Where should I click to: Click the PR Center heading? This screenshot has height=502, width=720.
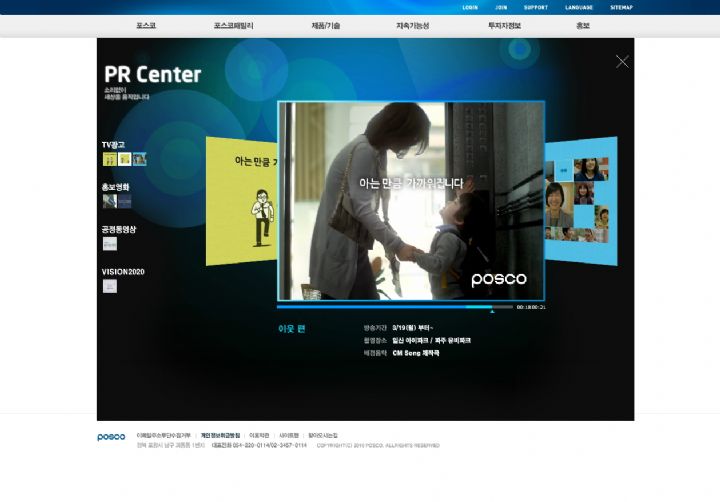pyautogui.click(x=152, y=74)
